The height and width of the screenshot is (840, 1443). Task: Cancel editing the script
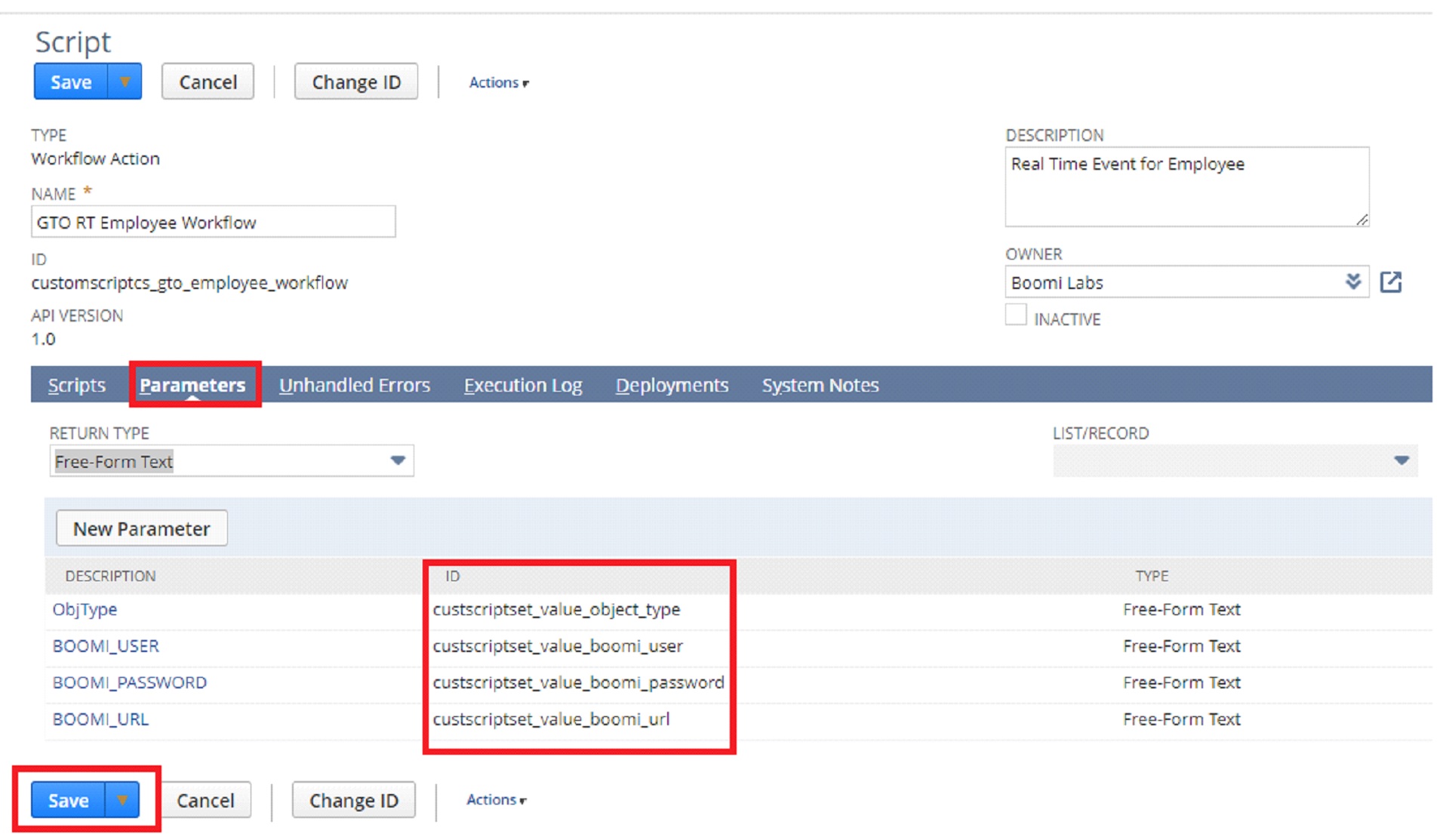tap(207, 81)
